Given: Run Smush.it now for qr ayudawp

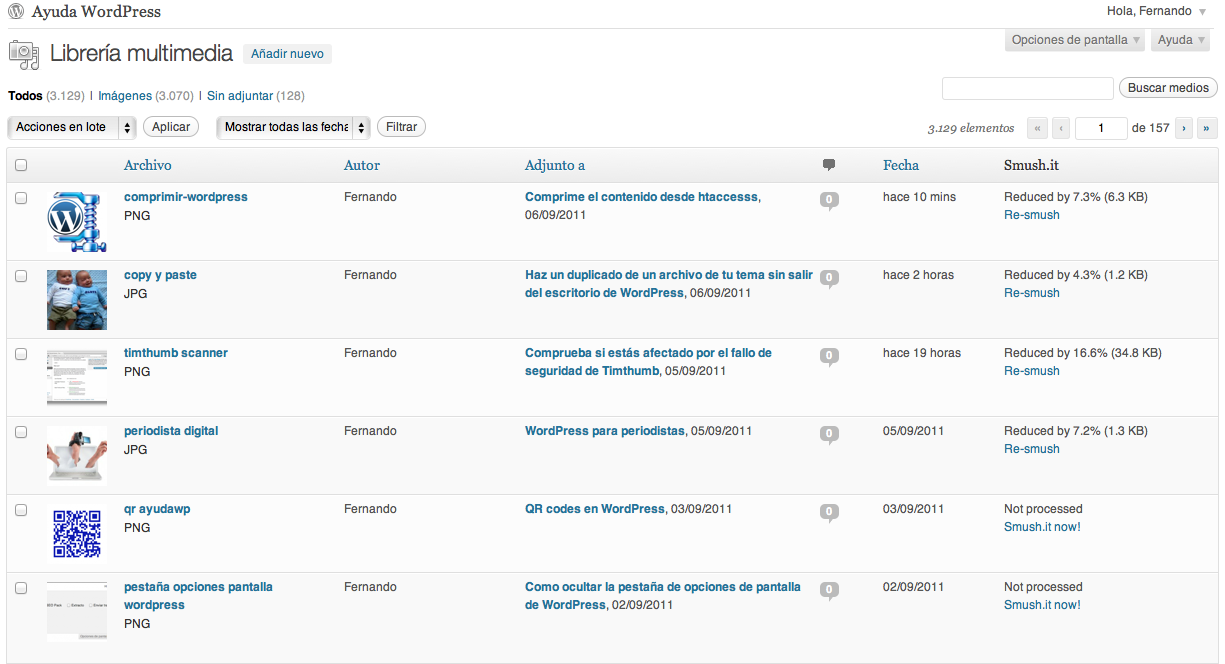Looking at the screenshot, I should [x=1042, y=527].
